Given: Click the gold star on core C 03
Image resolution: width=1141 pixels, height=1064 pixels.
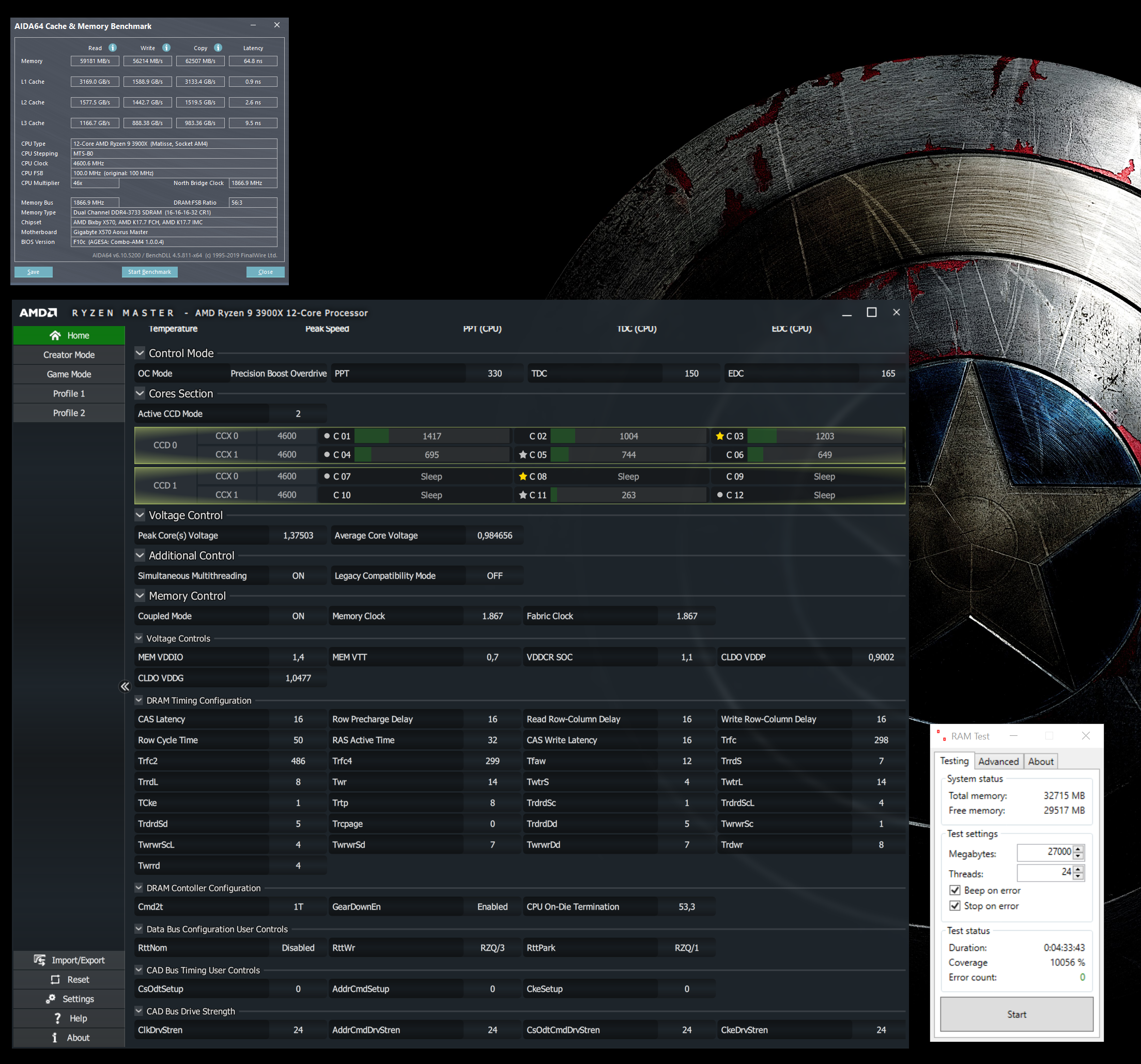Looking at the screenshot, I should click(719, 436).
